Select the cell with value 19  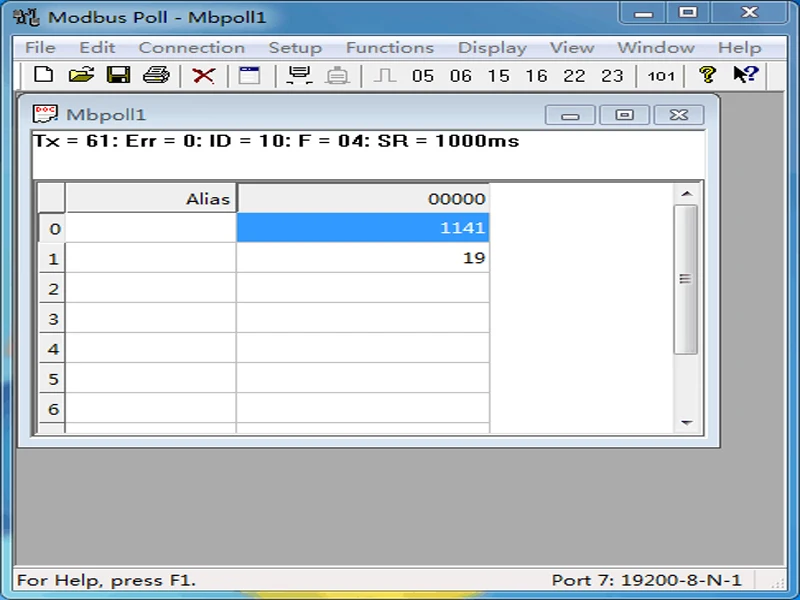click(363, 258)
